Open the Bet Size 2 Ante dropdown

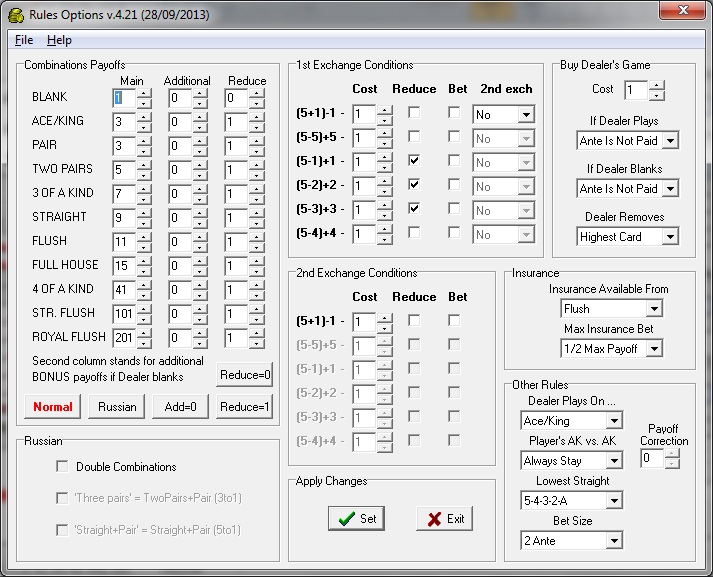click(612, 541)
